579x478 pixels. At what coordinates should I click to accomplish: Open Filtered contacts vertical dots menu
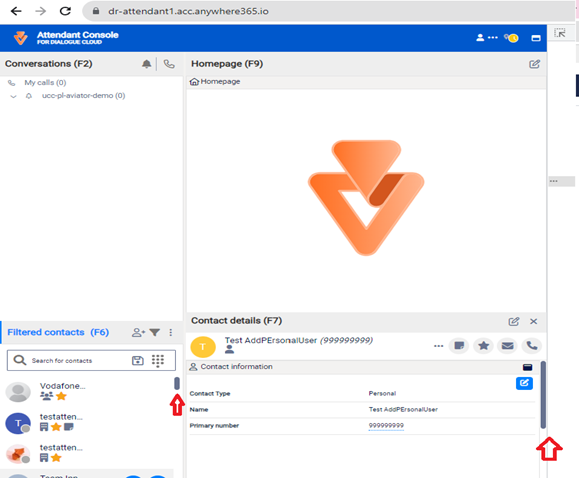click(171, 332)
